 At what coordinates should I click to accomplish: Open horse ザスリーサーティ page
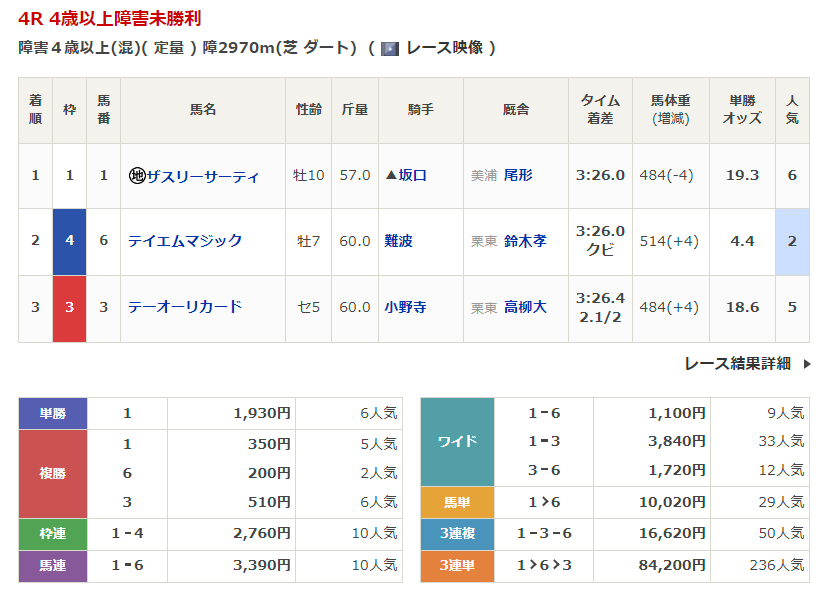tap(203, 176)
